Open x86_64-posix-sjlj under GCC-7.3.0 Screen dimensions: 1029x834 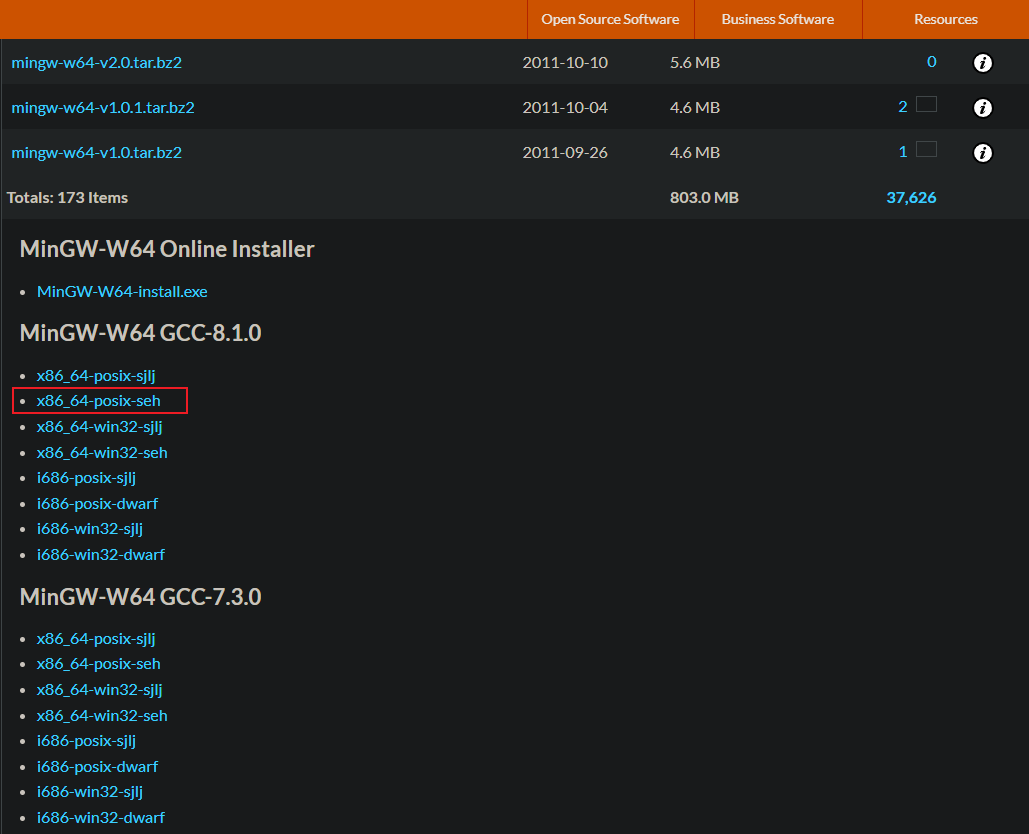[96, 638]
